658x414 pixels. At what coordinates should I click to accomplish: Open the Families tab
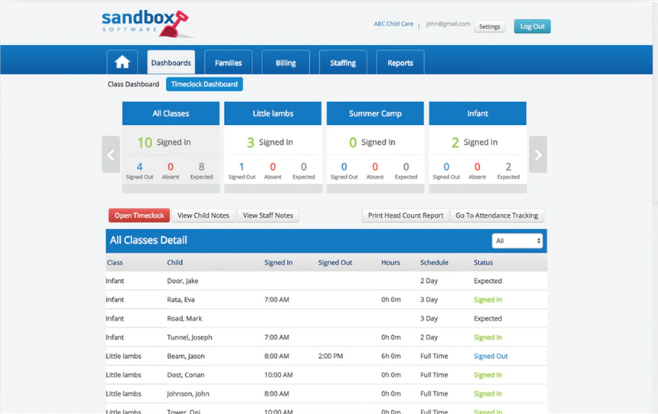point(228,62)
